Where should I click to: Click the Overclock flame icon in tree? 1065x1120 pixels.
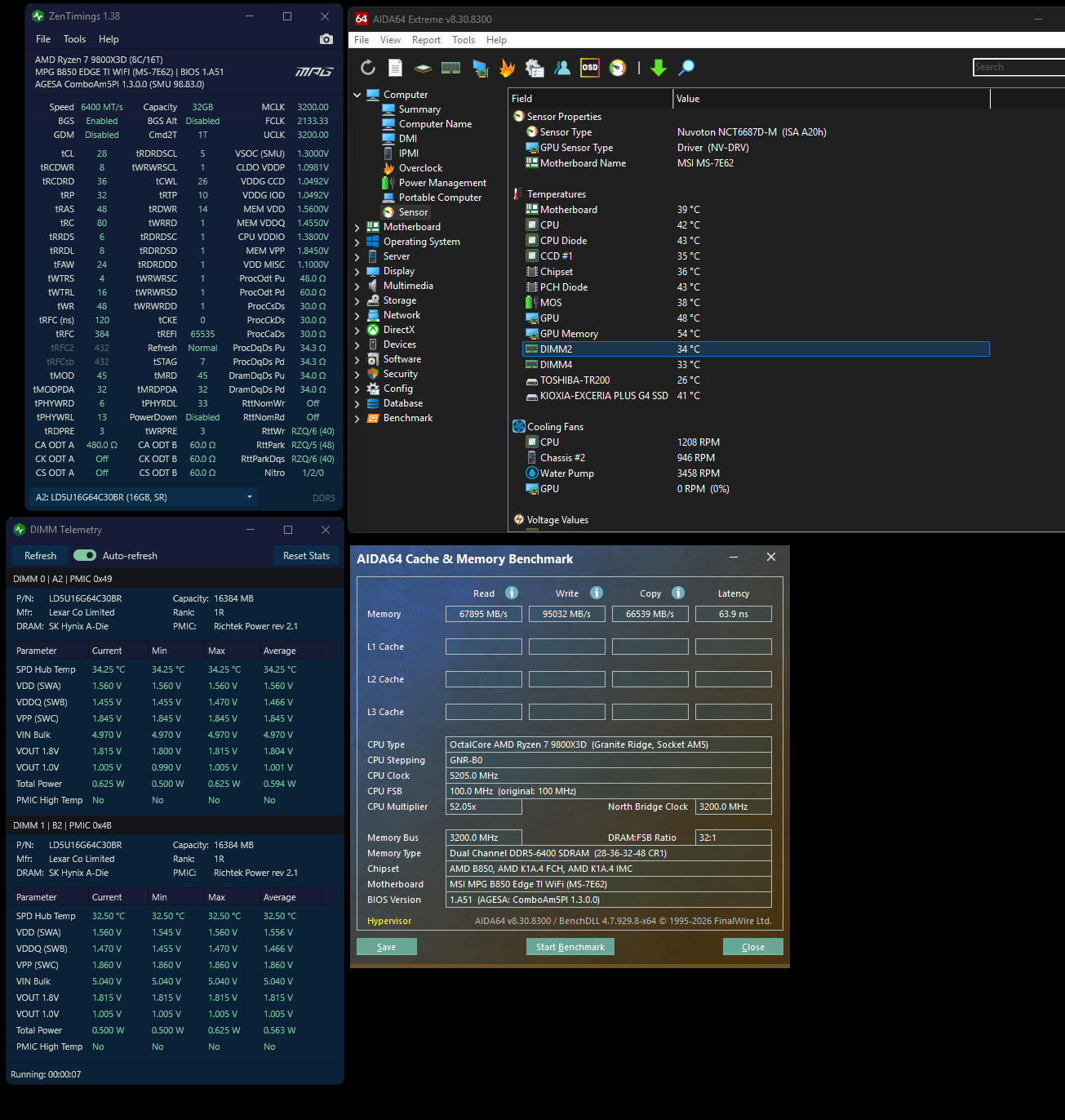coord(388,168)
